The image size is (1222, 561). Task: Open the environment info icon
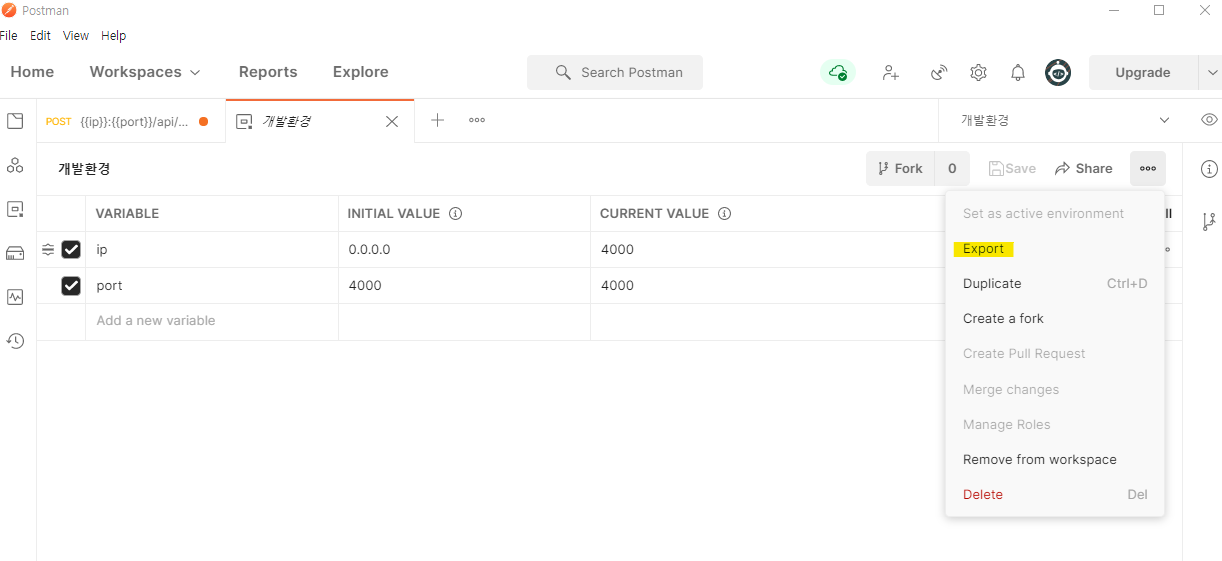click(1209, 169)
